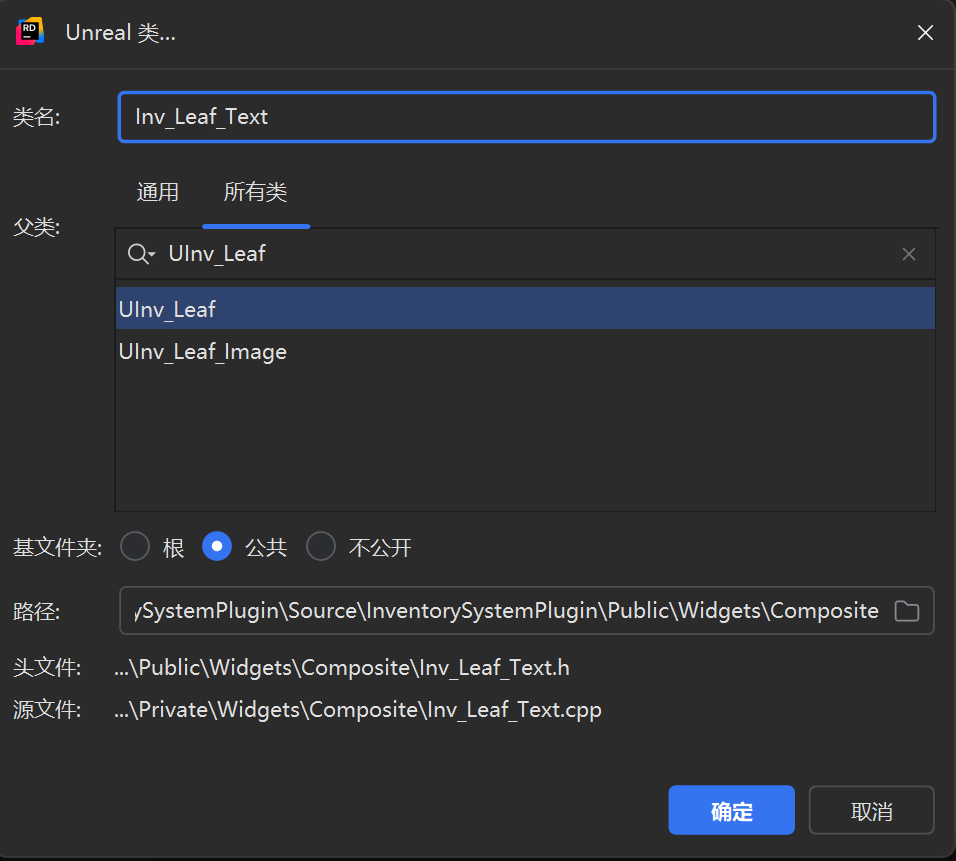Focus the UInv_Leaf search text field
Viewport: 956px width, 861px height.
pyautogui.click(x=530, y=254)
